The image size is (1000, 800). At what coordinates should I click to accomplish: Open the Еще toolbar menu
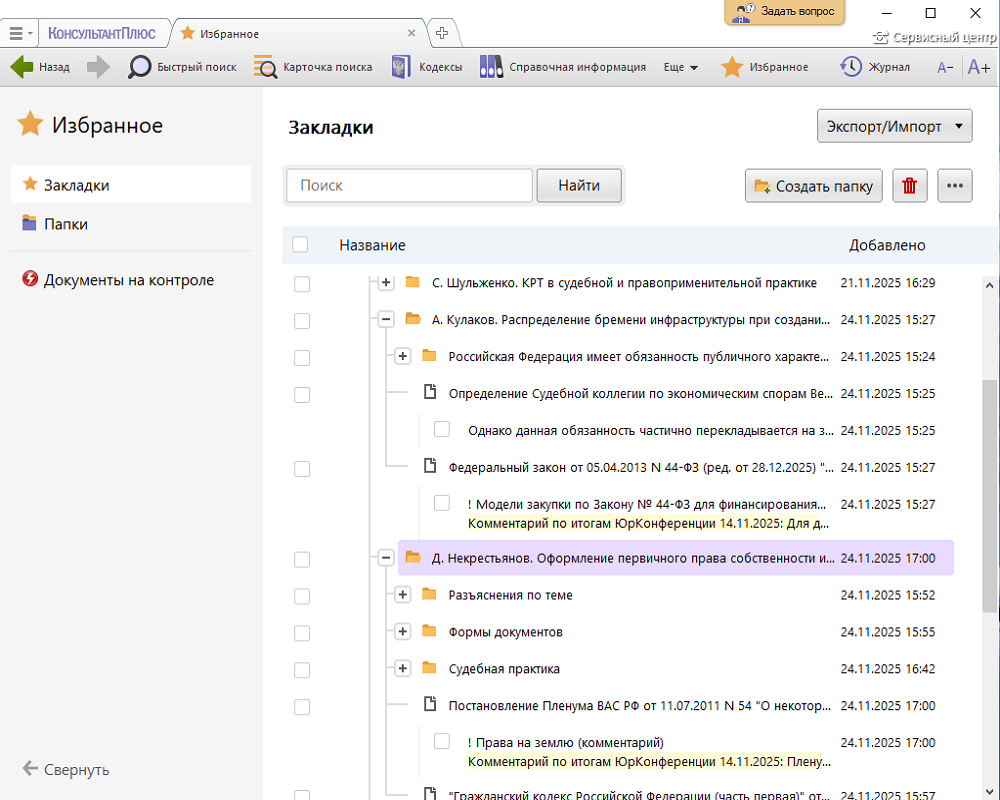(680, 67)
